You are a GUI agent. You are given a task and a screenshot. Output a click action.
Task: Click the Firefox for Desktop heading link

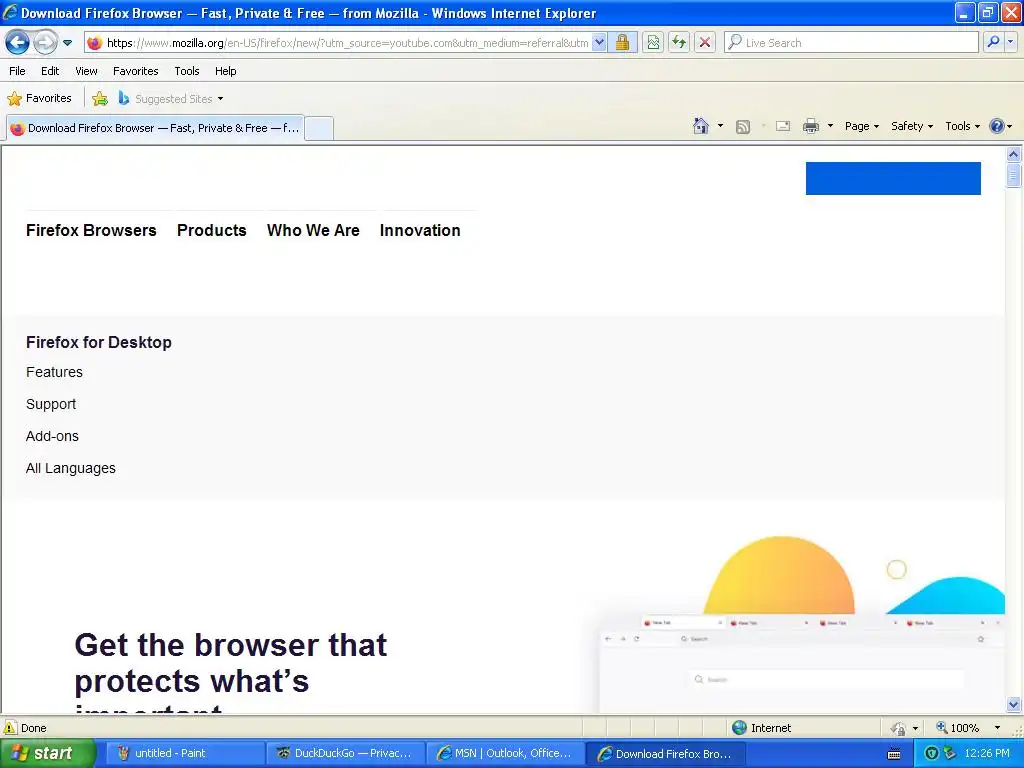[x=99, y=342]
